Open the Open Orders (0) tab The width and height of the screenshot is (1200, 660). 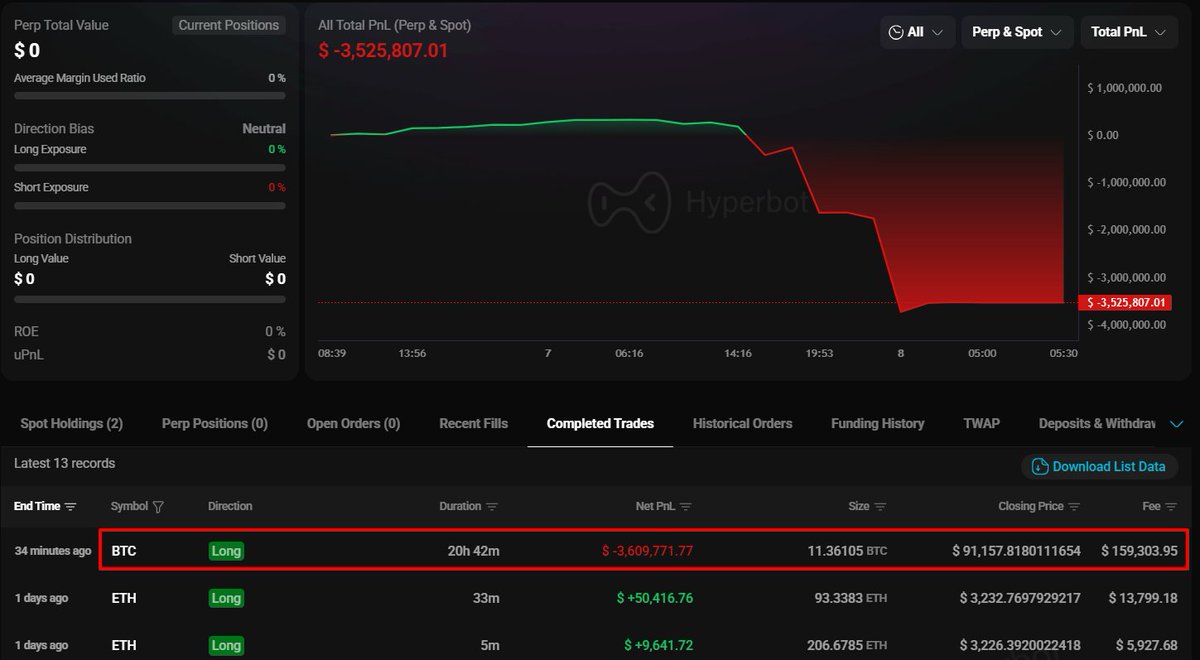pos(353,424)
